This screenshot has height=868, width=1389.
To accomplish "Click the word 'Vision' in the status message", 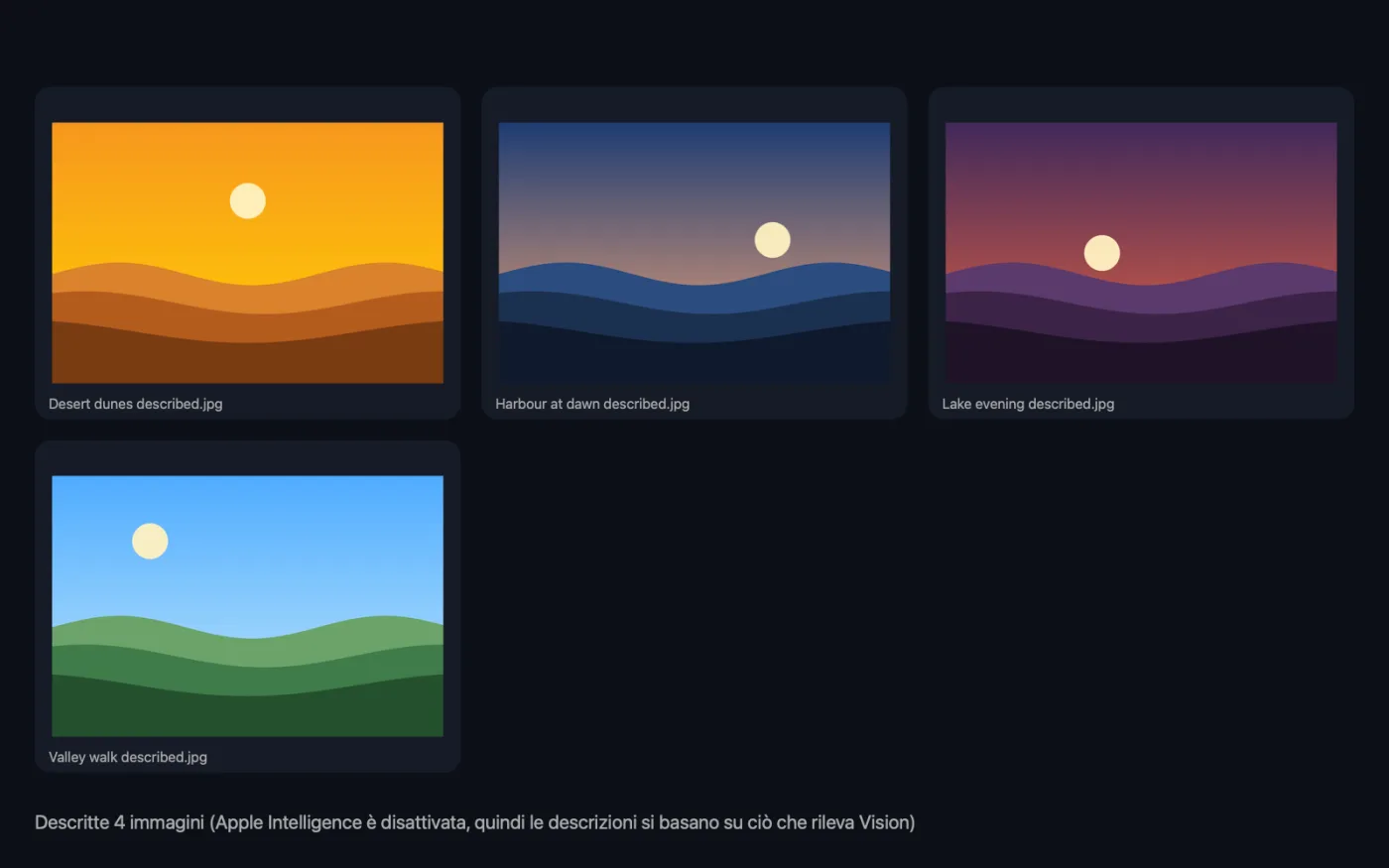I will (x=884, y=822).
